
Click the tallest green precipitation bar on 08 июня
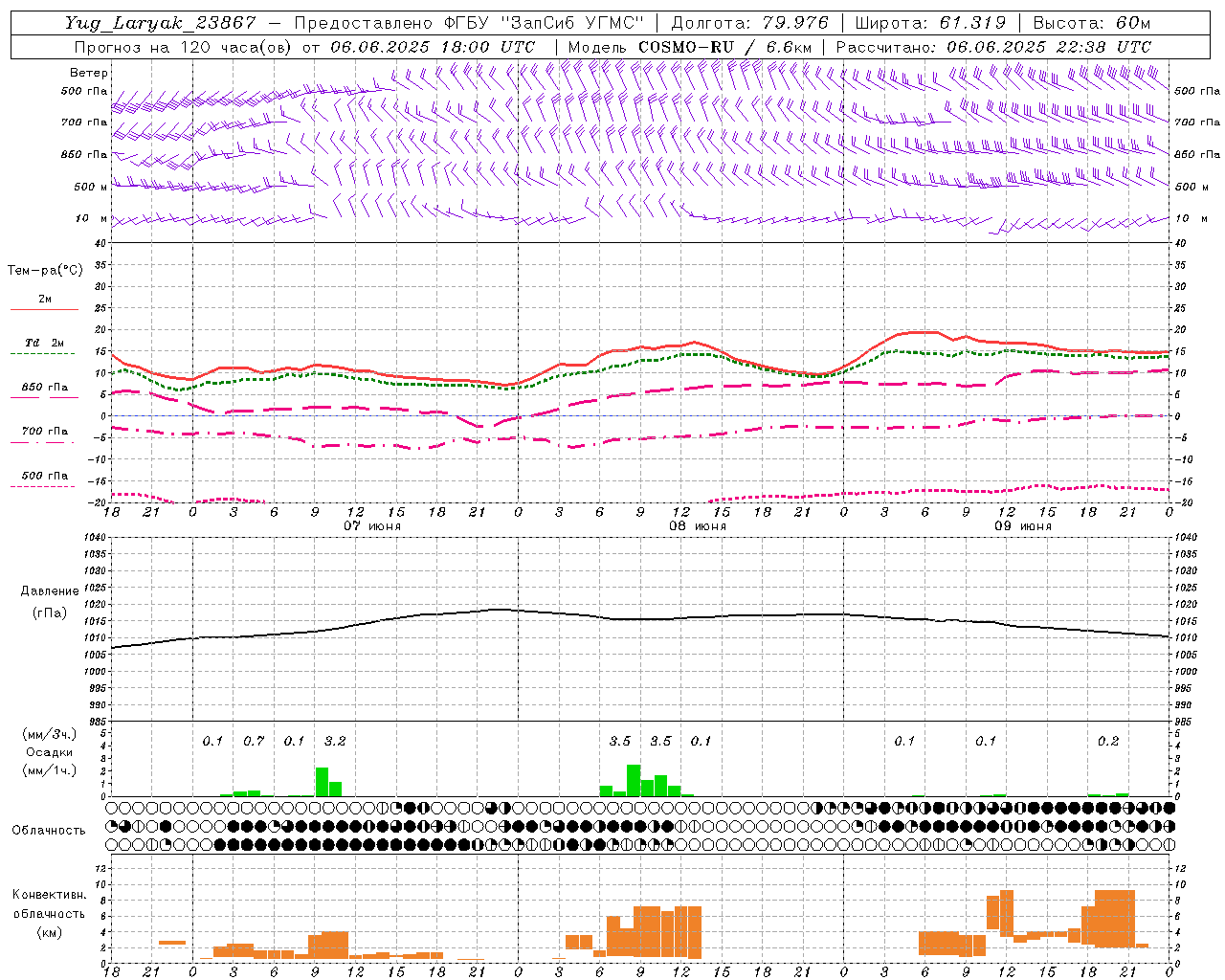click(x=634, y=781)
